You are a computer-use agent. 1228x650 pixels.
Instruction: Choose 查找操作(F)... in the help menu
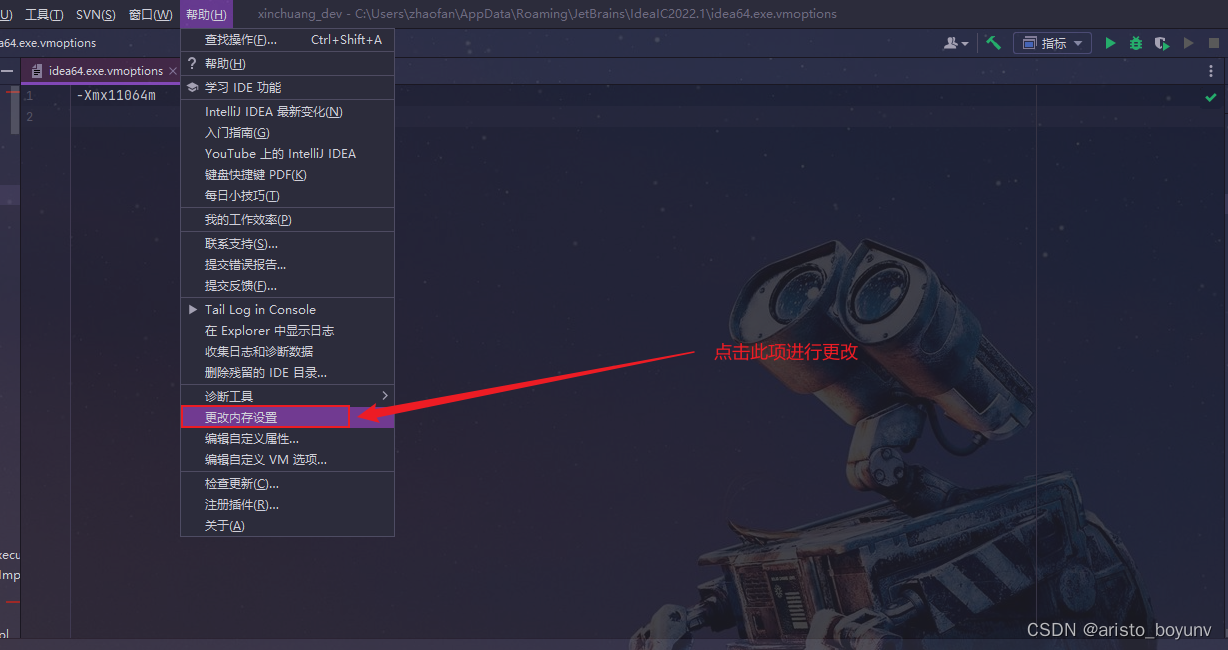coord(287,40)
